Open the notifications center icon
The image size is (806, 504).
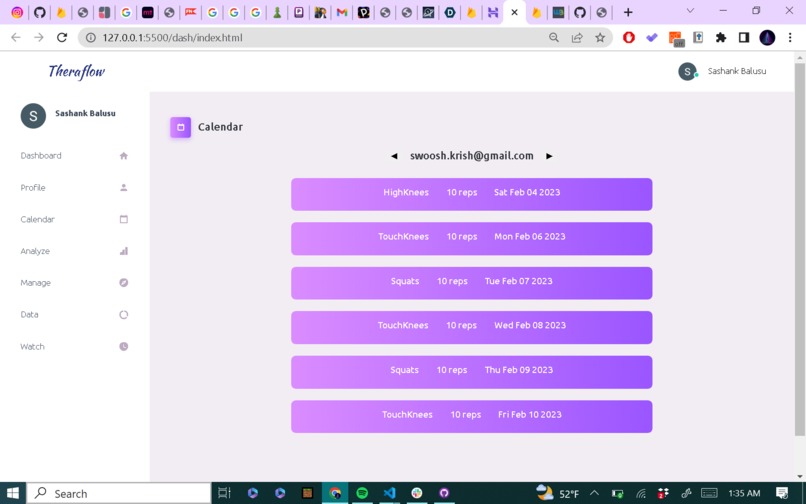click(782, 493)
